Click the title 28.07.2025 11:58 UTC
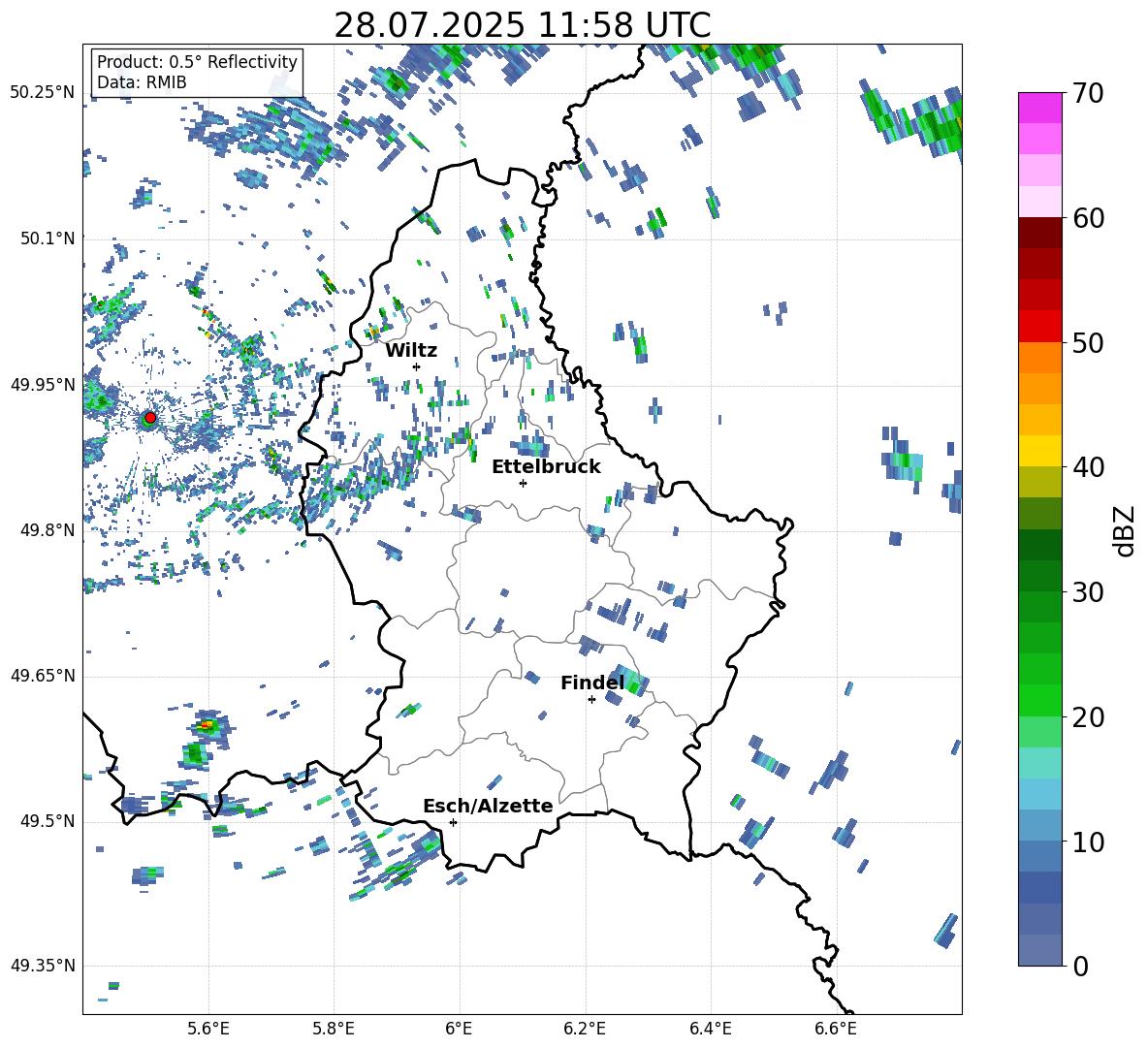Image resolution: width=1148 pixels, height=1048 pixels. [522, 25]
